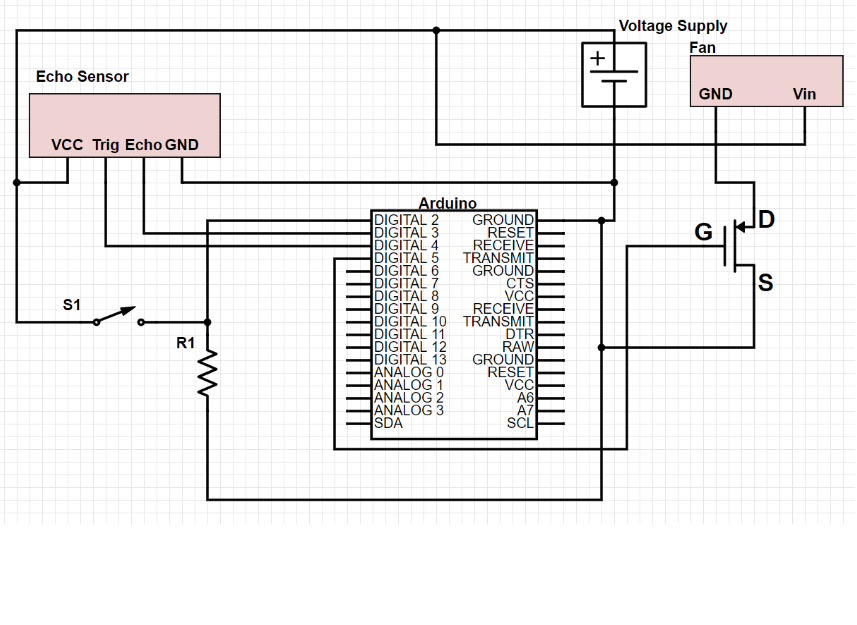Click Arduino pin RAW

point(518,347)
